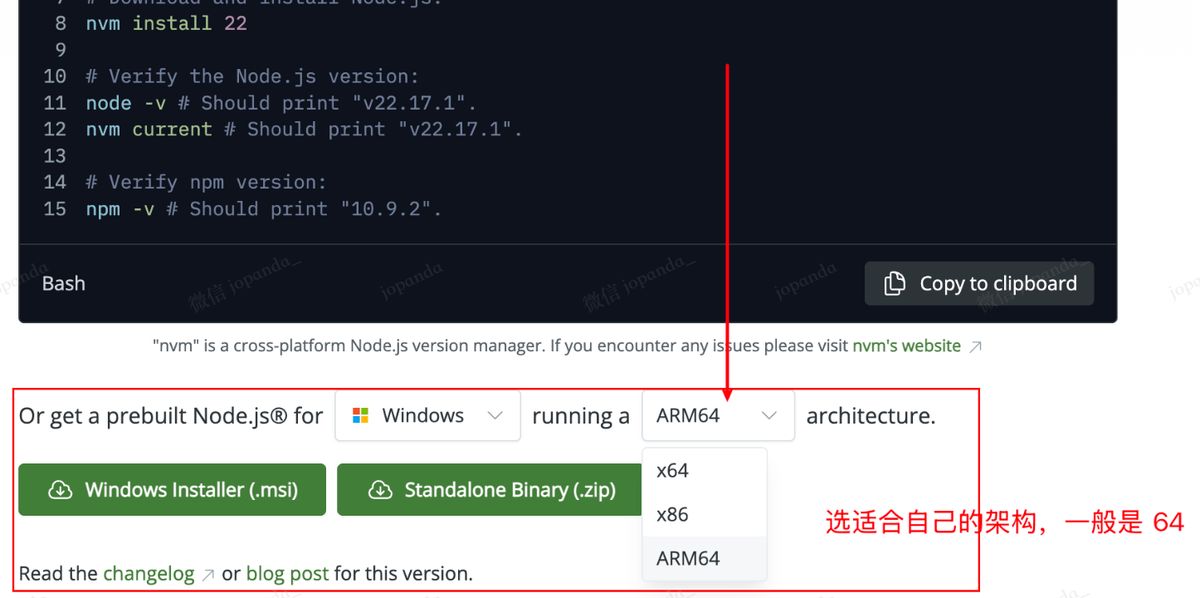
Task: Select line 8 containing nvm install 22
Action: 150,23
